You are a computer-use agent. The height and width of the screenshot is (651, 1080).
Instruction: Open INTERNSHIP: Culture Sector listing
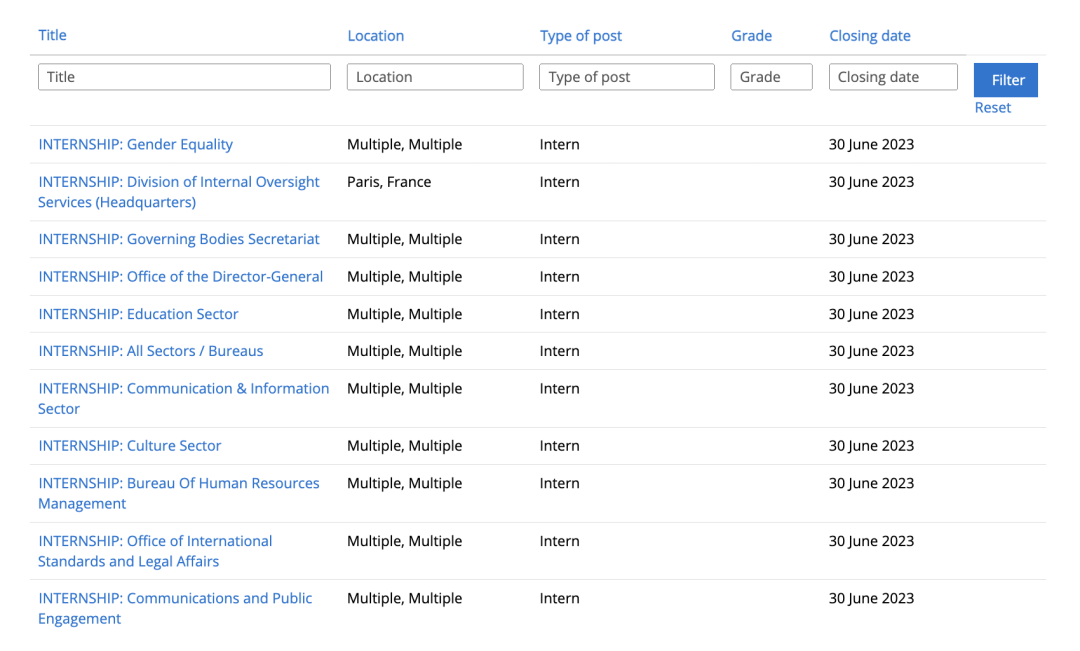coord(129,446)
